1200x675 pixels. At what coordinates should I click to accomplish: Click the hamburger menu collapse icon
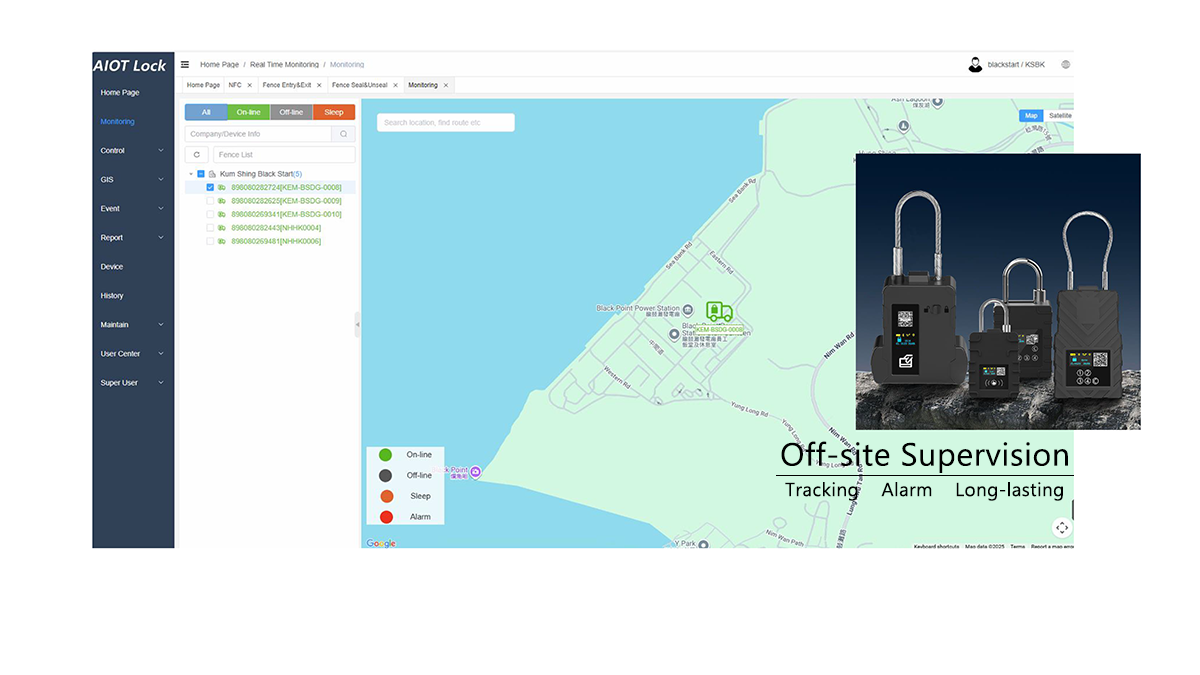coord(185,64)
